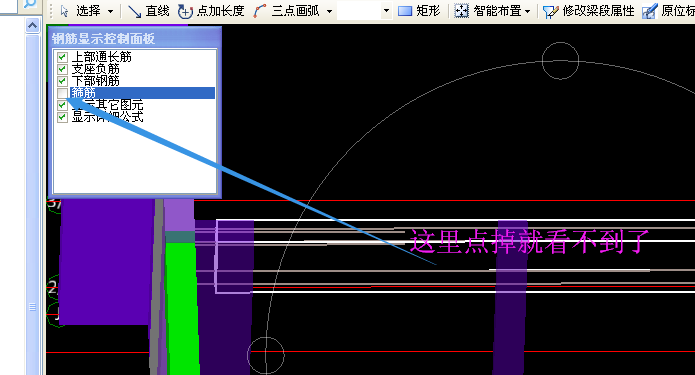
Task: Click the 修改梁段属性 icon
Action: [551, 12]
